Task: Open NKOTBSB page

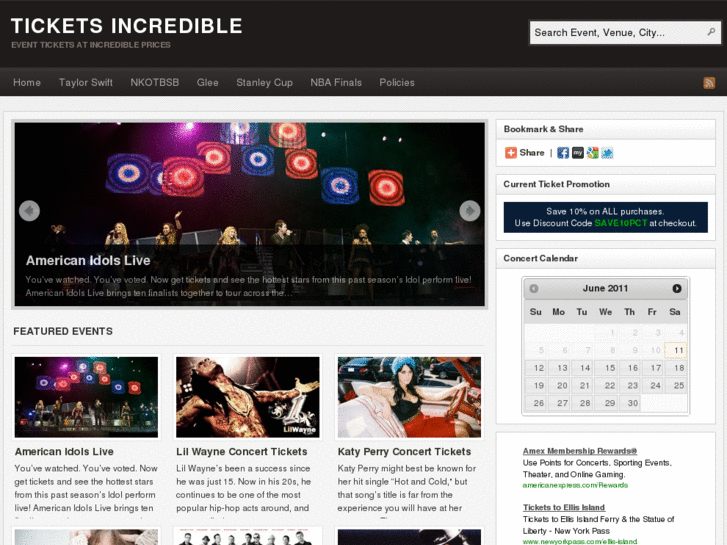Action: click(x=154, y=83)
